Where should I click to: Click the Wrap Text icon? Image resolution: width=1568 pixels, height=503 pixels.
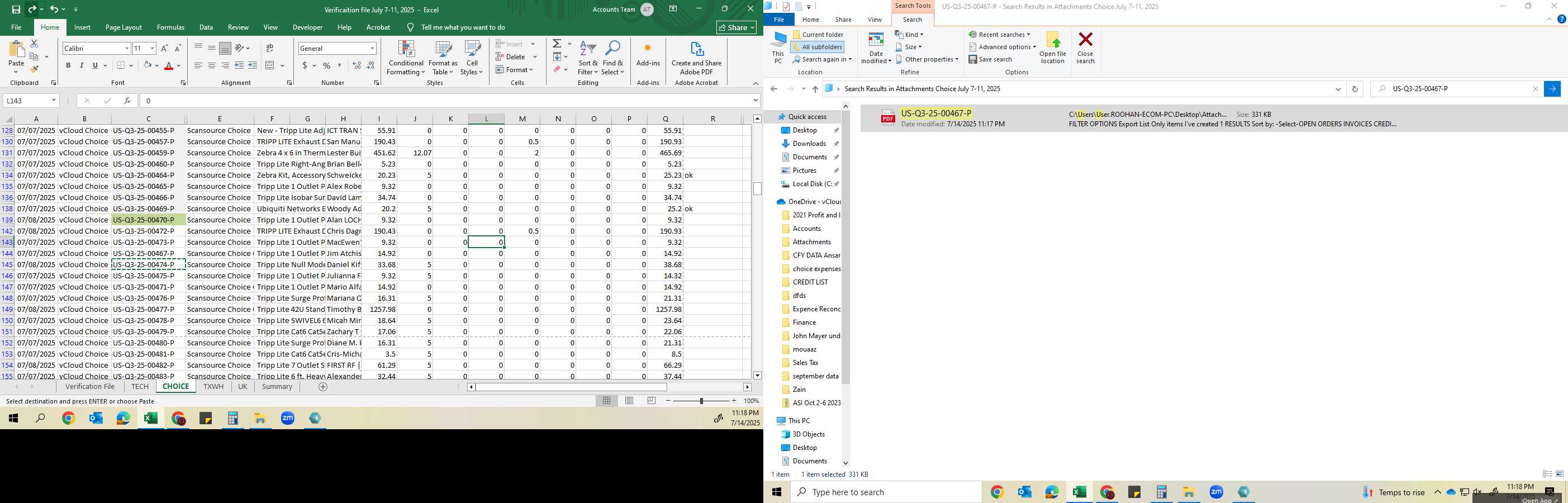pyautogui.click(x=270, y=48)
